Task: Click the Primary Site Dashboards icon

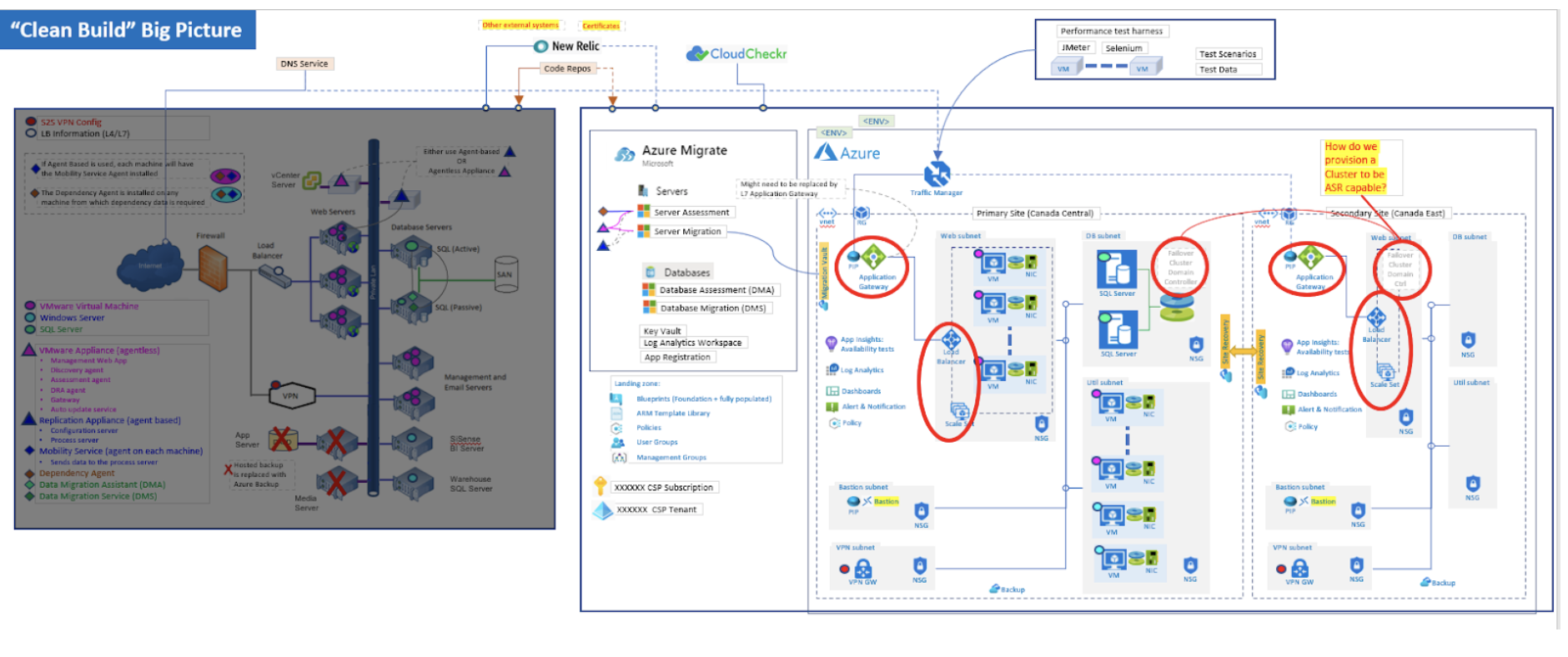Action: click(832, 391)
